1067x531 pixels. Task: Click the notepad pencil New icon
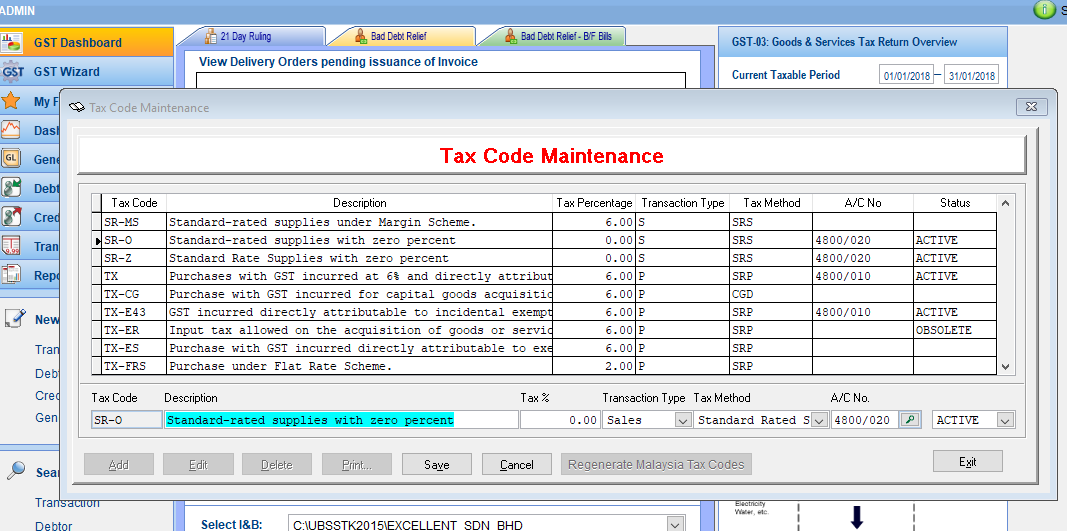15,319
